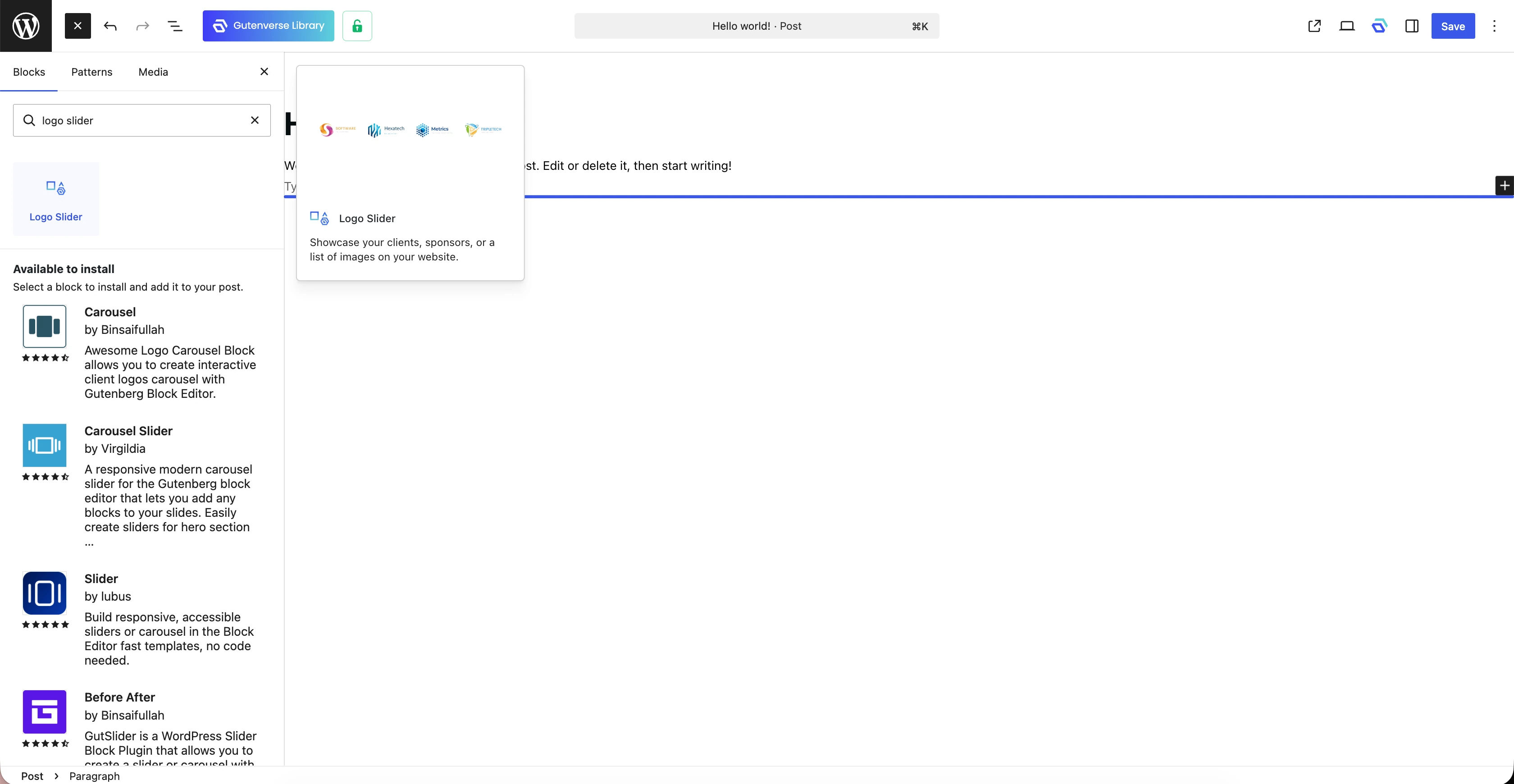
Task: Click the black add block plus button
Action: 1505,186
